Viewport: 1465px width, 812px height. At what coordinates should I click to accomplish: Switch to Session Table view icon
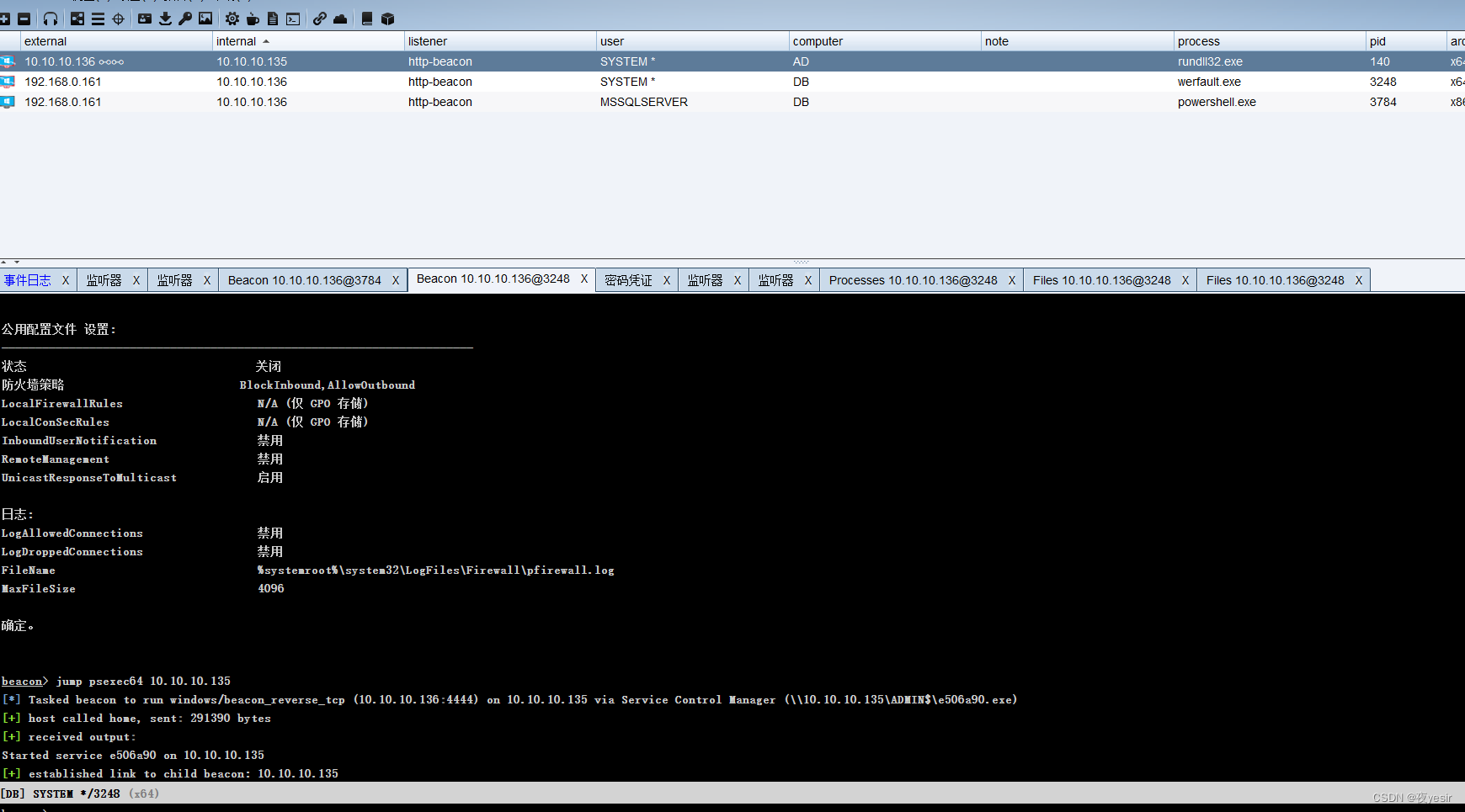(x=98, y=19)
